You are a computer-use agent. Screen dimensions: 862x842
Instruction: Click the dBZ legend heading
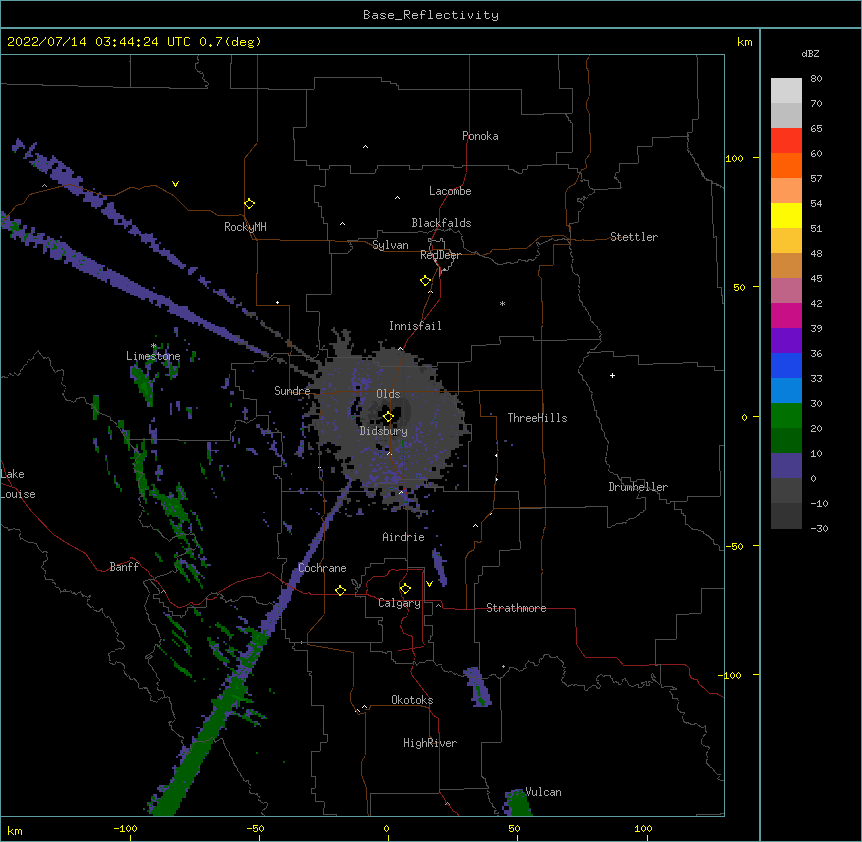click(x=810, y=53)
